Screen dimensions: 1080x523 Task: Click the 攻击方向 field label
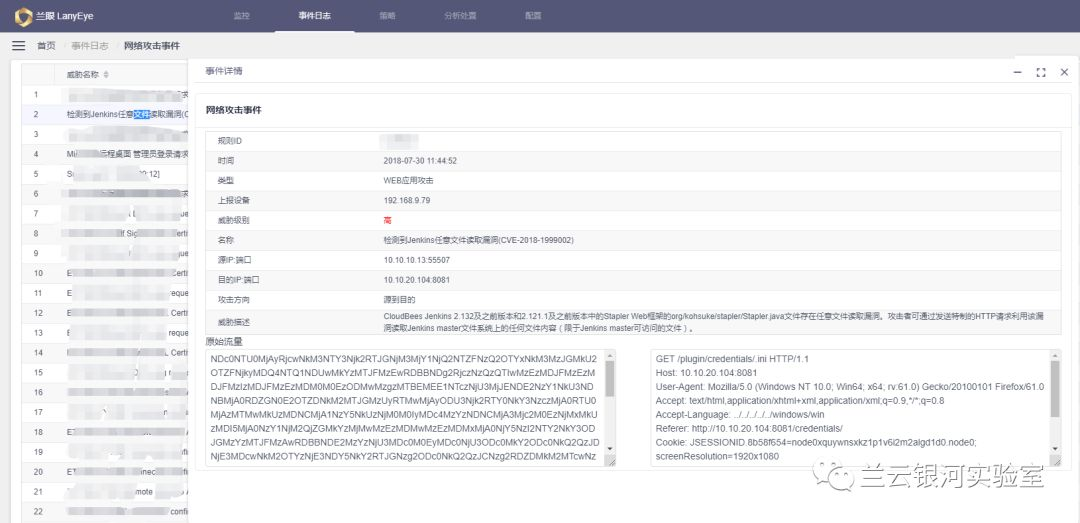point(233,300)
